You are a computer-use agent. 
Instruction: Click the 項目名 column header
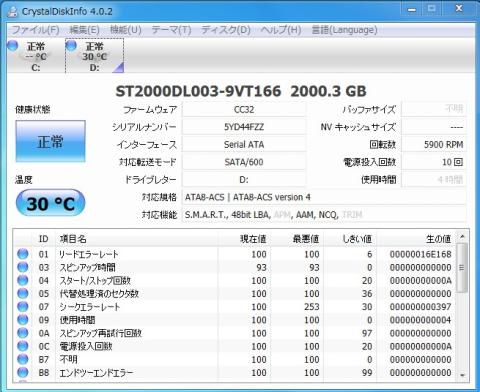pos(137,239)
